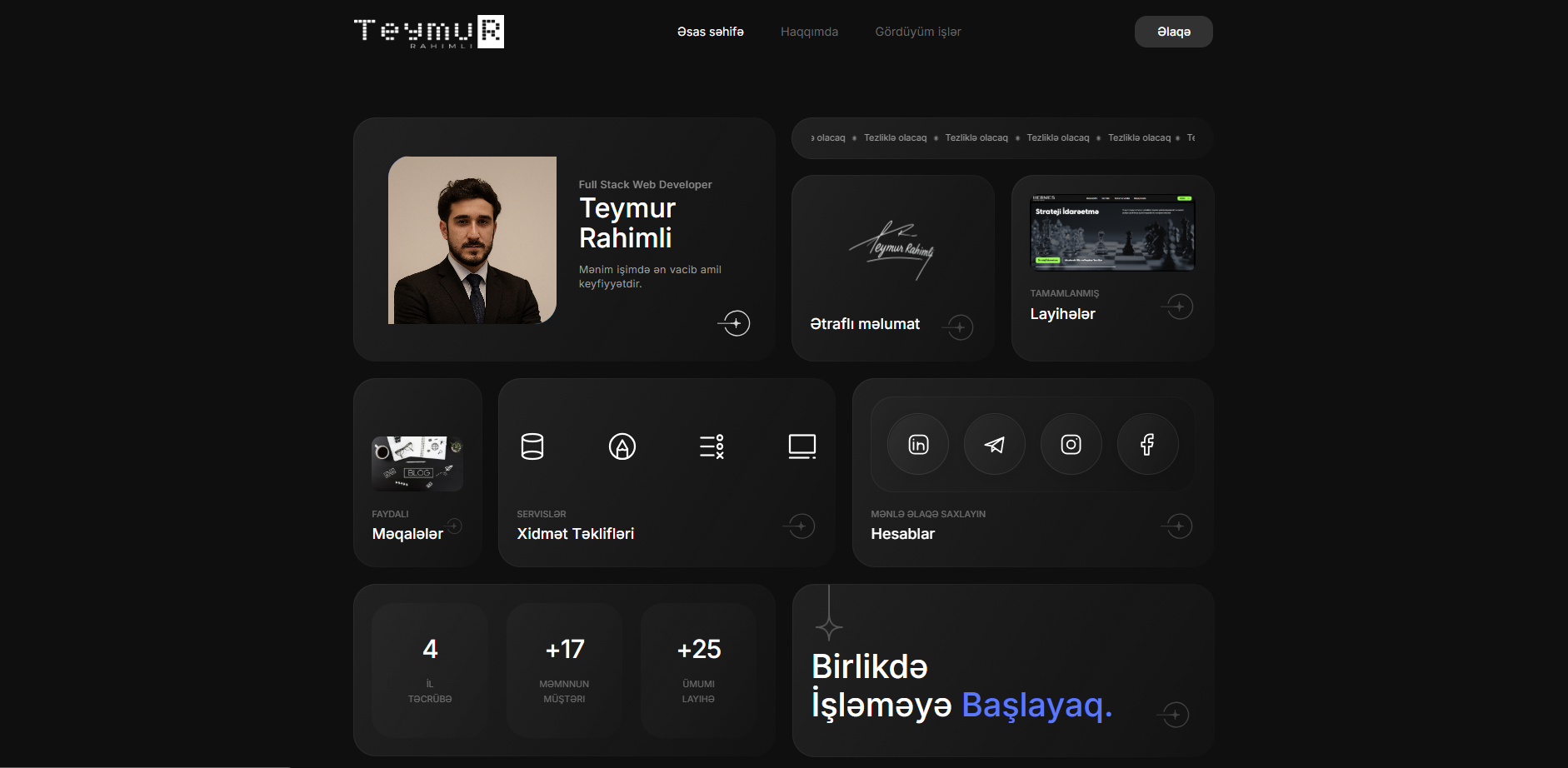Select the Telegram icon under Hesablar
Screen dimensions: 1568x768
(994, 444)
